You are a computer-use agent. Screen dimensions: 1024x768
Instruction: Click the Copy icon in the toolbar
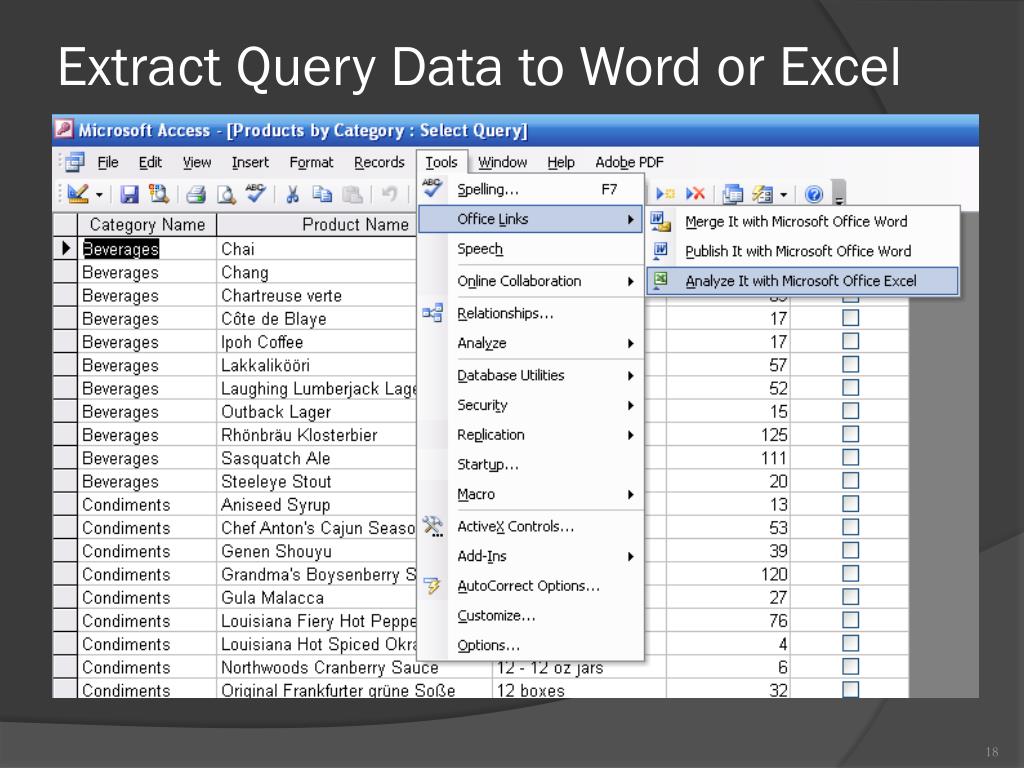click(x=322, y=195)
